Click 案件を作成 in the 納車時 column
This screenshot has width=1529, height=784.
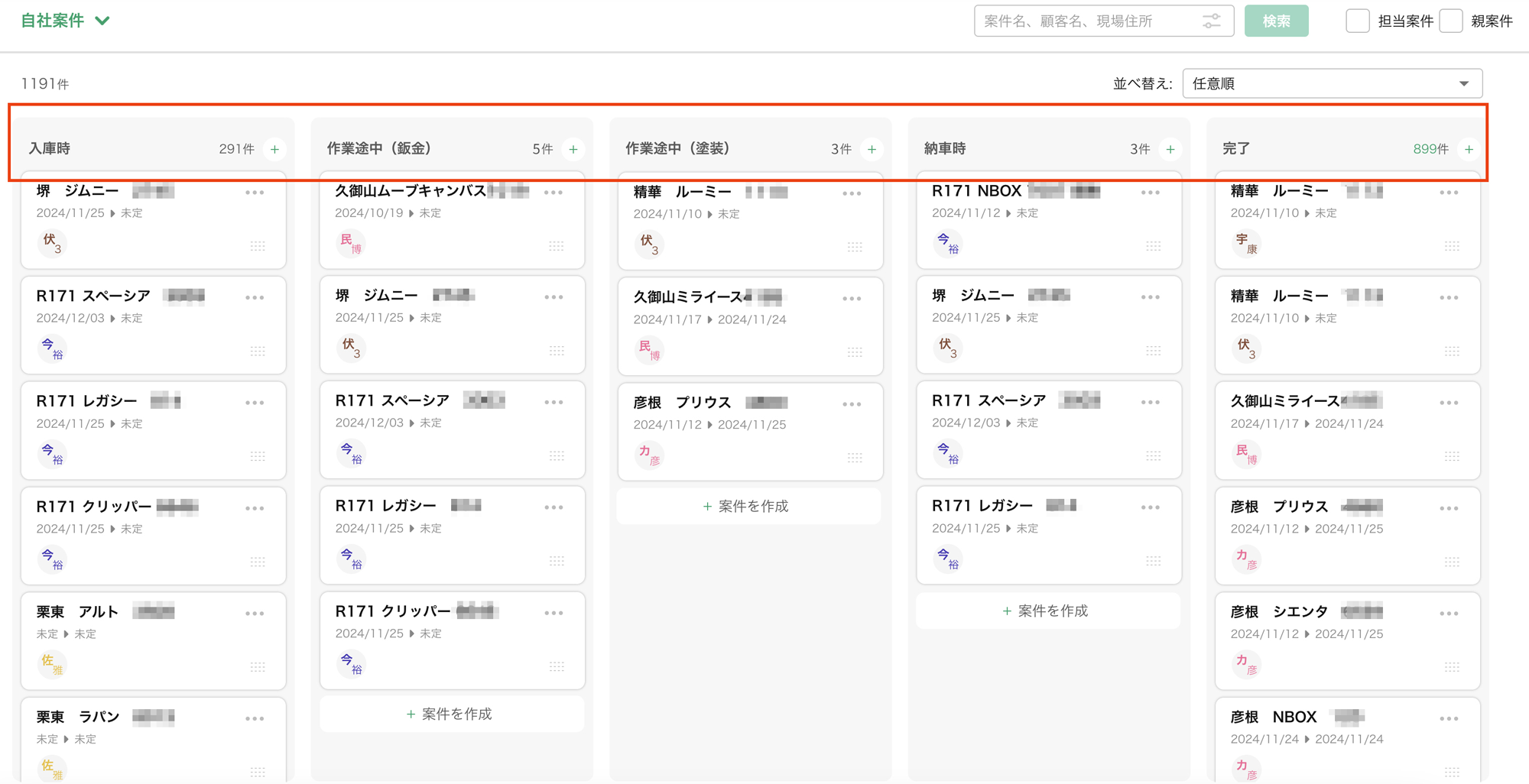click(1047, 611)
